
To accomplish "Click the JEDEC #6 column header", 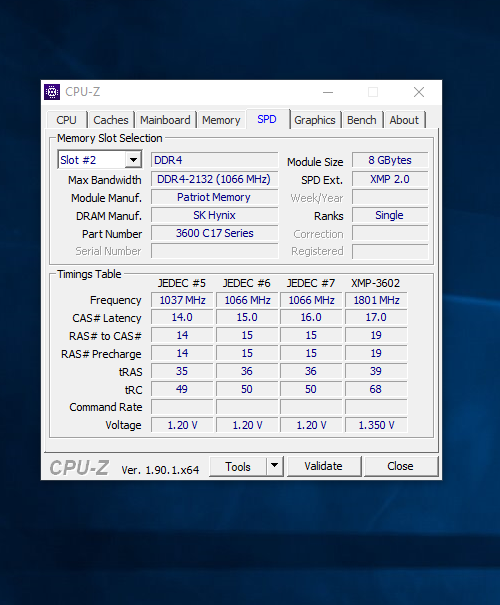I will coord(247,283).
